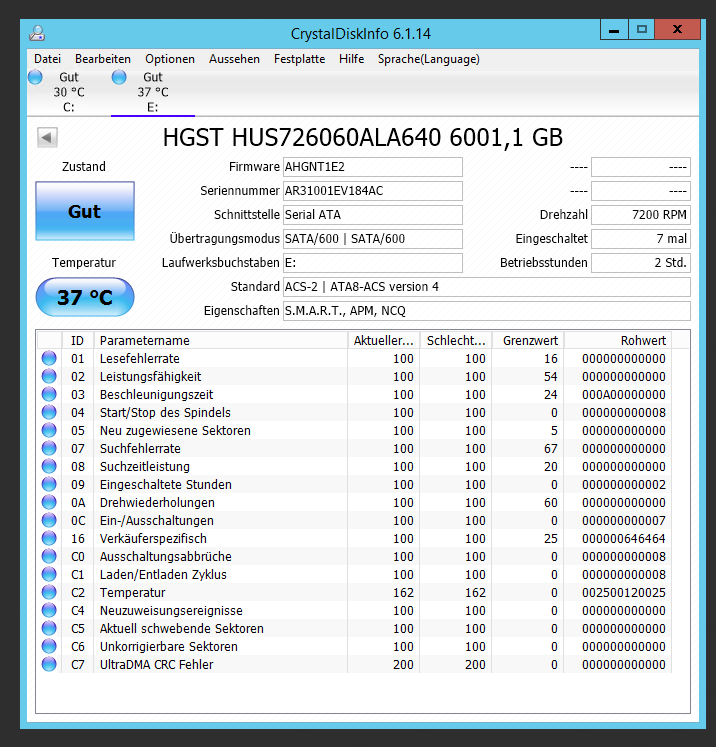
Task: Click the Aktueller... column header
Action: point(383,340)
